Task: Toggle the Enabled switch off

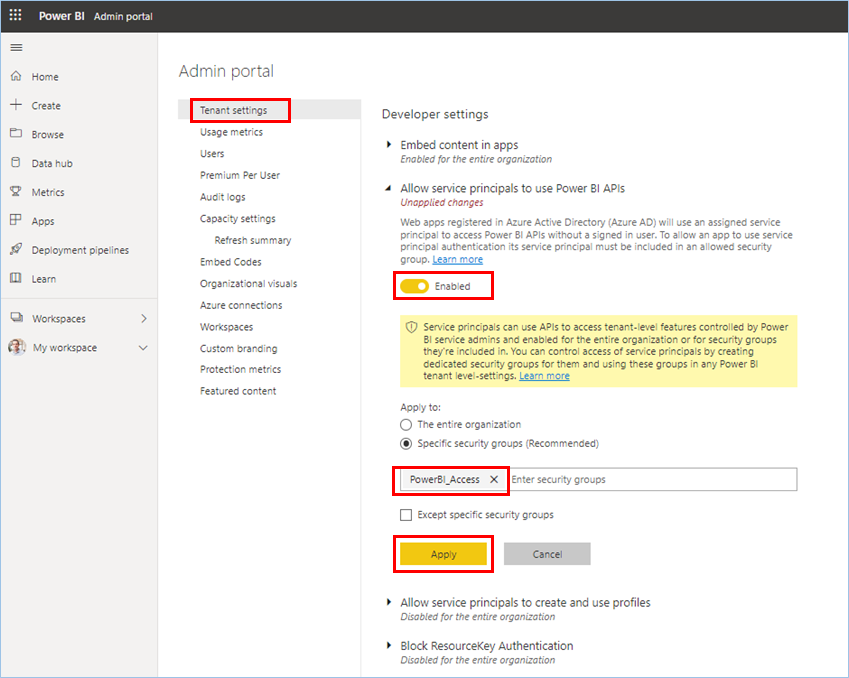Action: (x=415, y=286)
